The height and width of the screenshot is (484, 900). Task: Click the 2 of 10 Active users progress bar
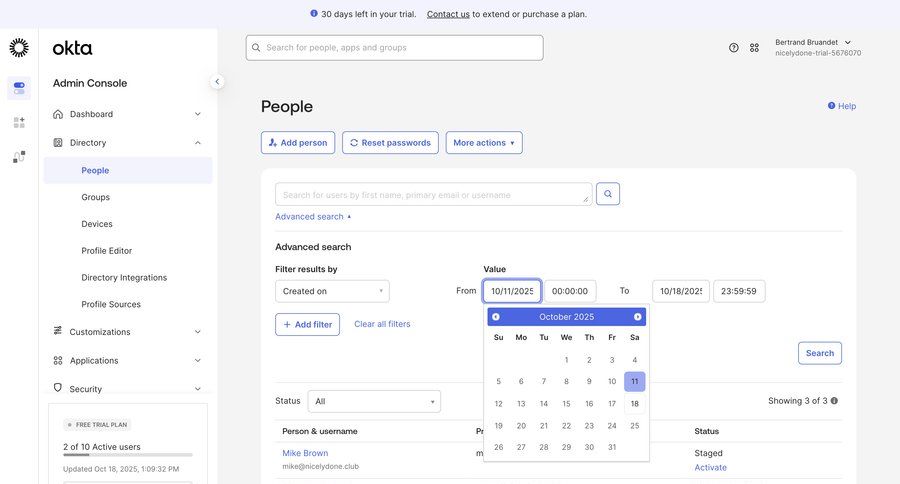(x=128, y=455)
